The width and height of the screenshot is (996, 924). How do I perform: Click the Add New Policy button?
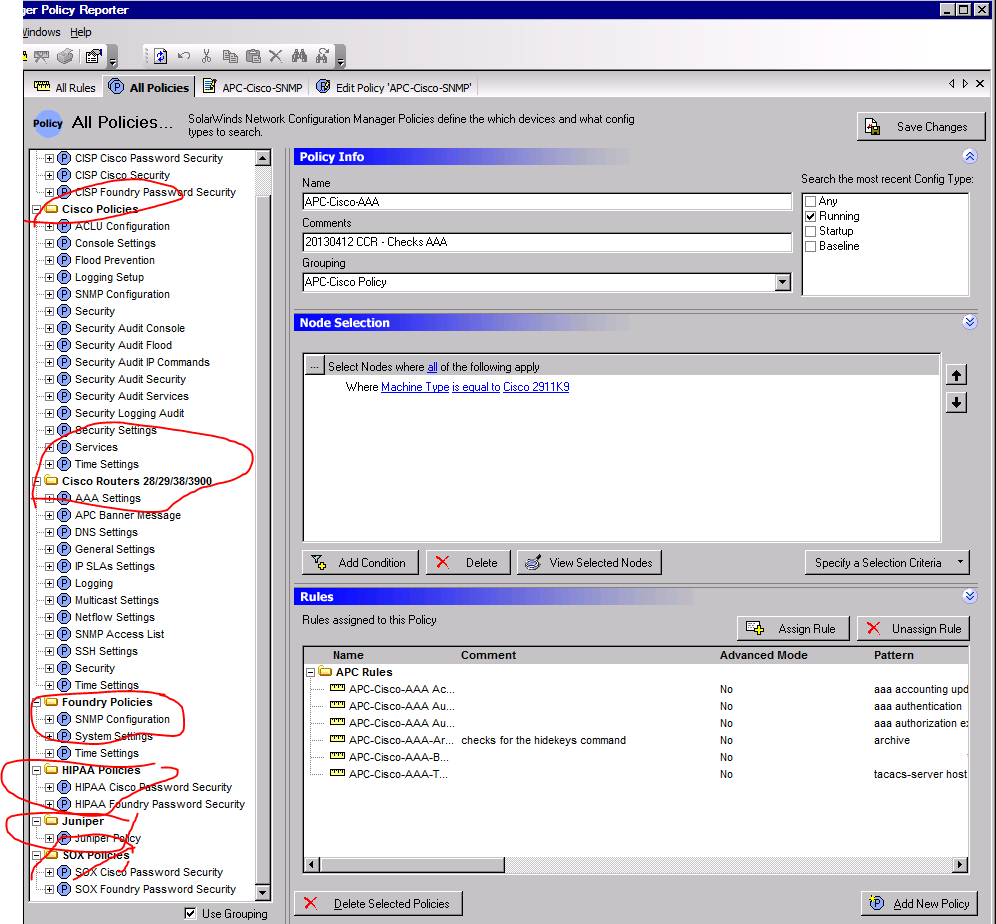coord(920,903)
